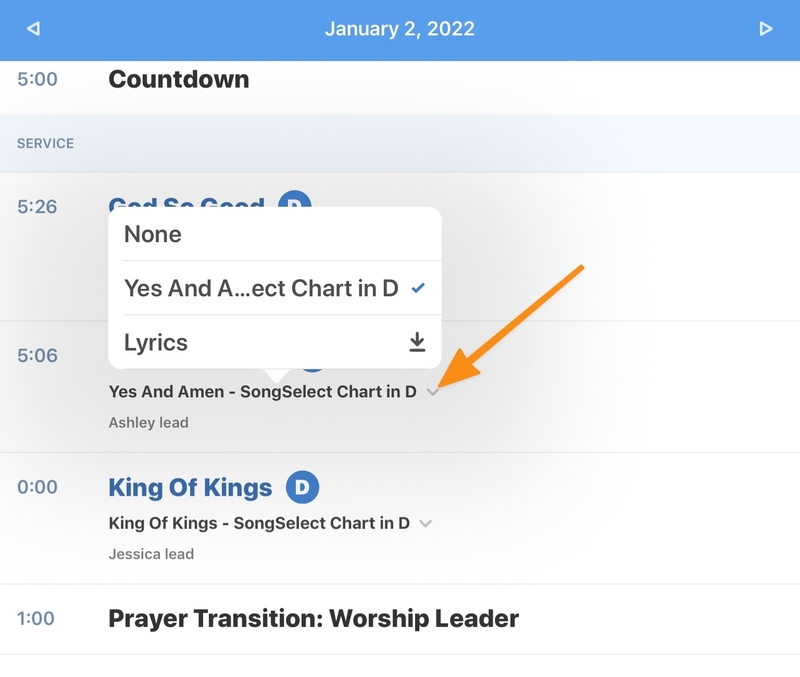The width and height of the screenshot is (800, 677).
Task: Tap the January 2, 2022 date header
Action: pos(400,29)
